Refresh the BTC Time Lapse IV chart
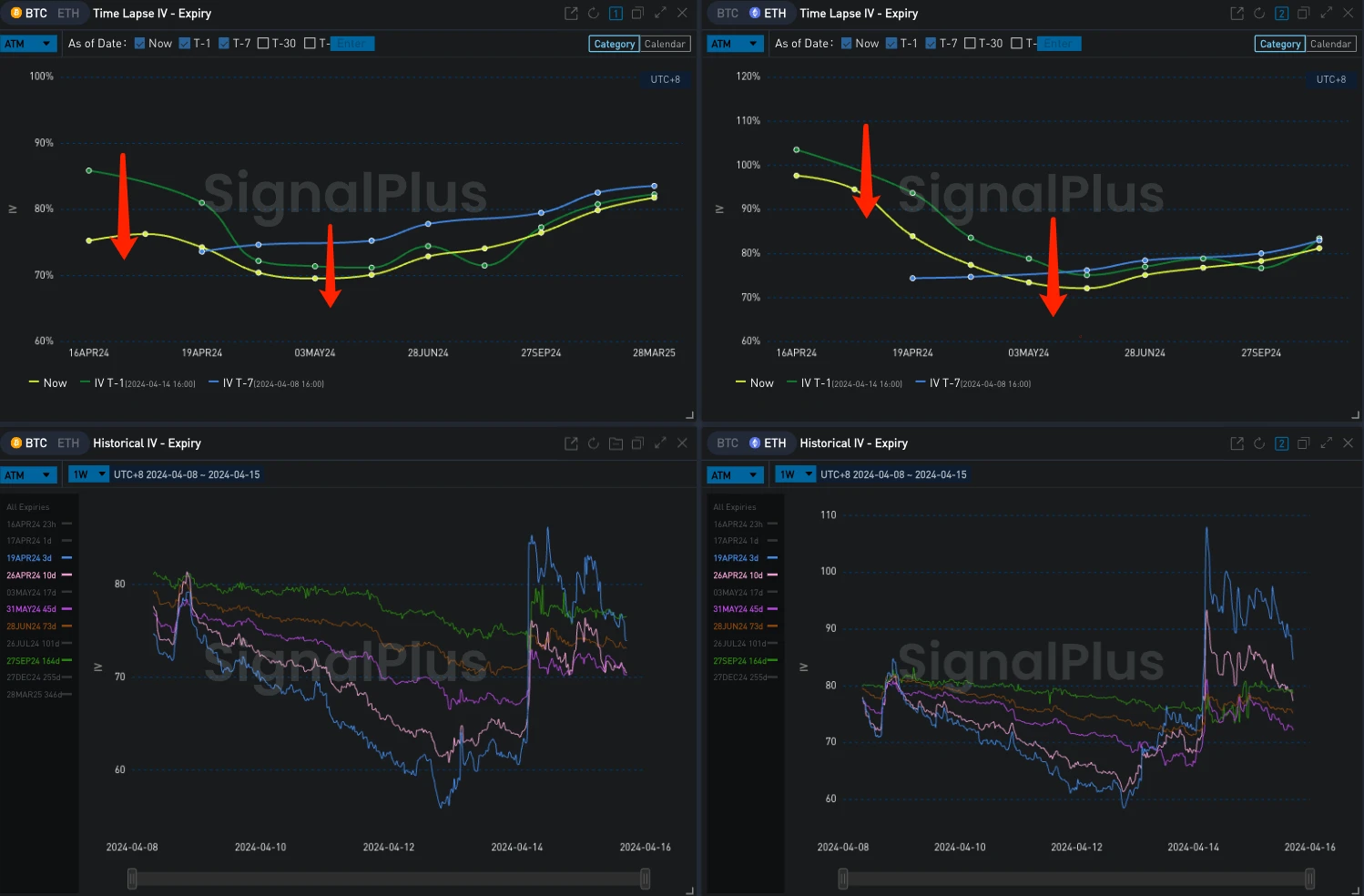The height and width of the screenshot is (896, 1364). pyautogui.click(x=593, y=14)
